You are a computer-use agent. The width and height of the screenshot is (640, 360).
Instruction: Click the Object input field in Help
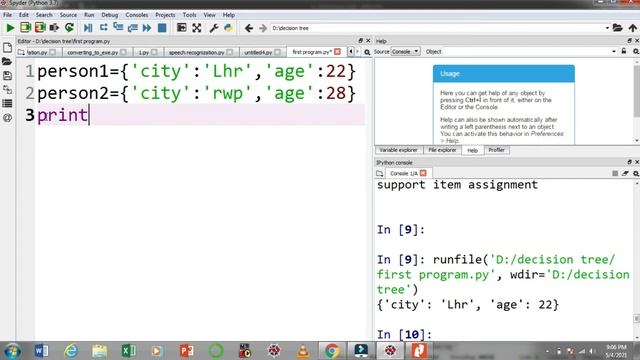(526, 51)
